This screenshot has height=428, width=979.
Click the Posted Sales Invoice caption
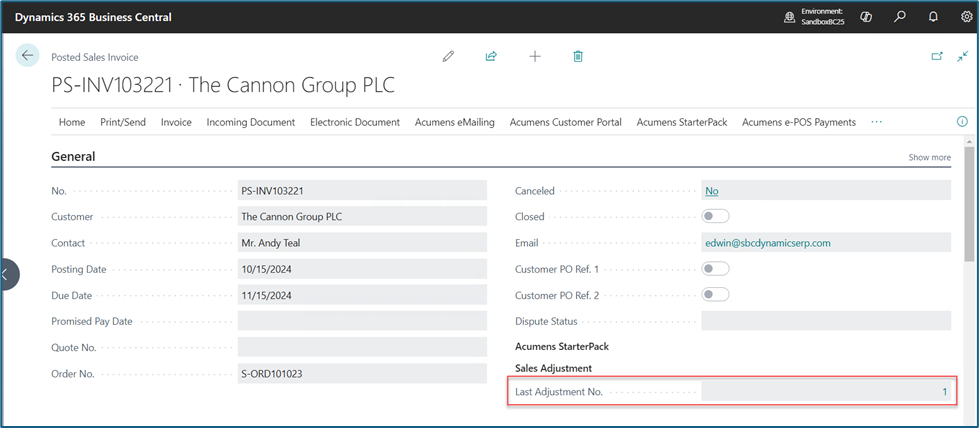[x=95, y=57]
